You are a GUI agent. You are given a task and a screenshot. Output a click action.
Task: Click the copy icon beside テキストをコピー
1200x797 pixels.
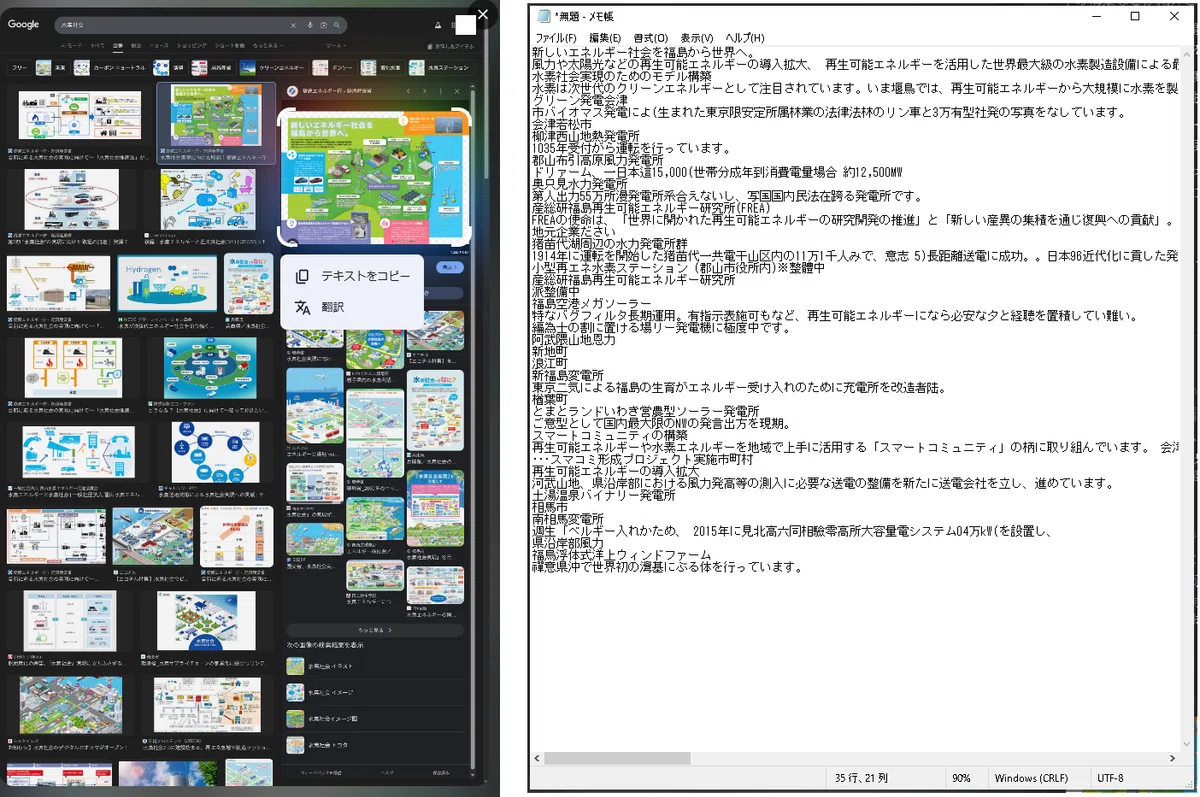(x=302, y=276)
